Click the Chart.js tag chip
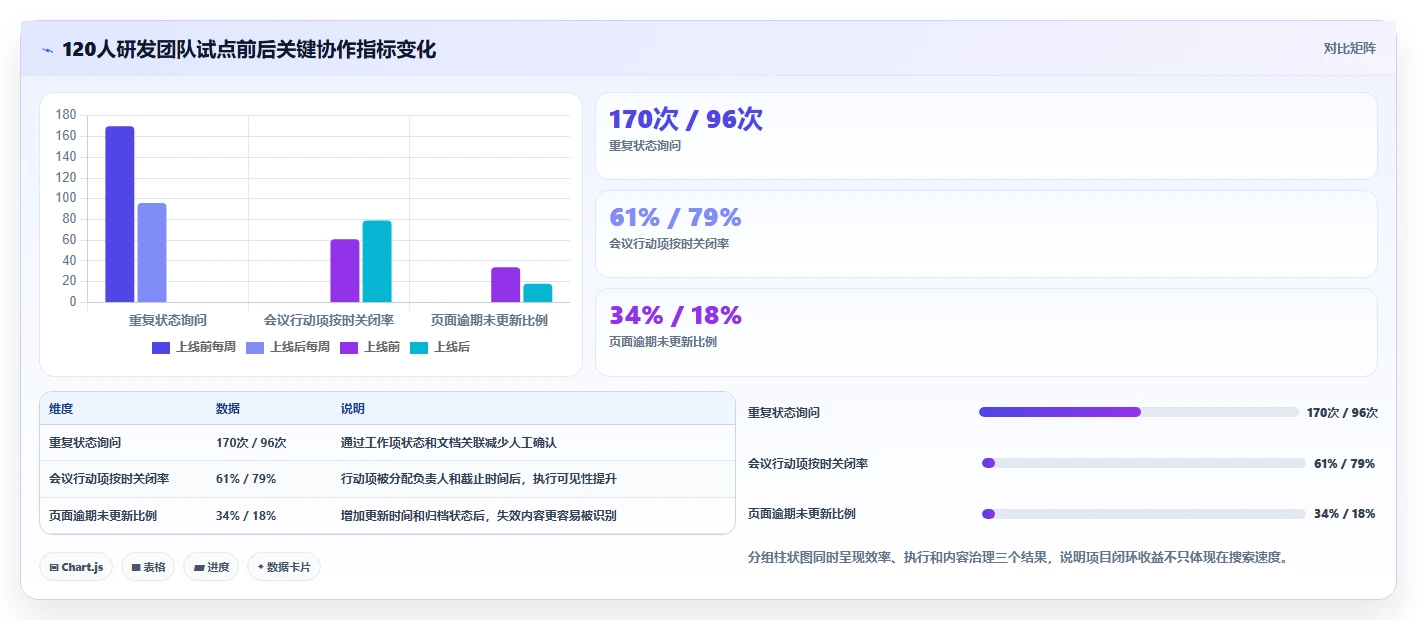Viewport: 1417px width, 620px height. click(76, 567)
